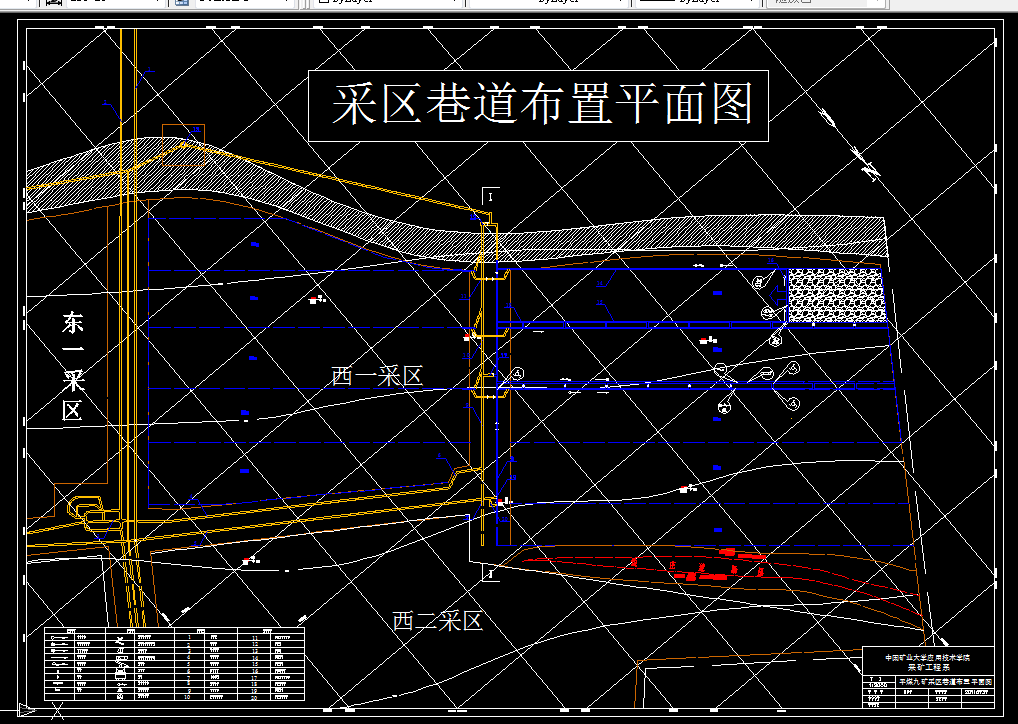
Task: Select the small orange rectangle near the shaft
Action: pos(183,145)
